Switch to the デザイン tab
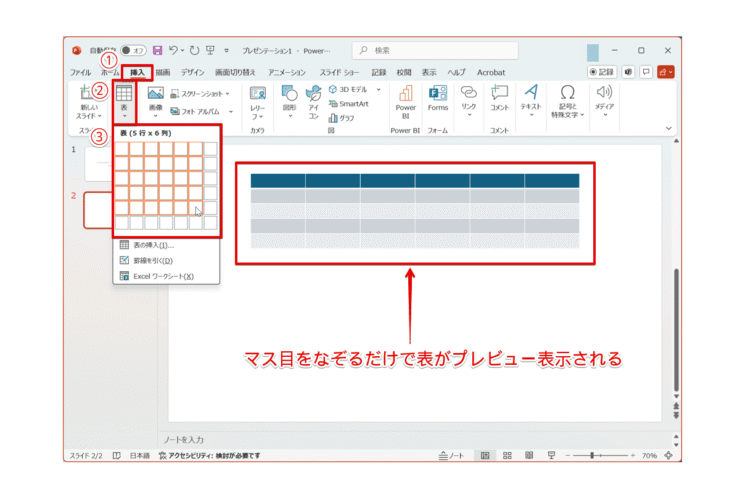 [x=193, y=72]
